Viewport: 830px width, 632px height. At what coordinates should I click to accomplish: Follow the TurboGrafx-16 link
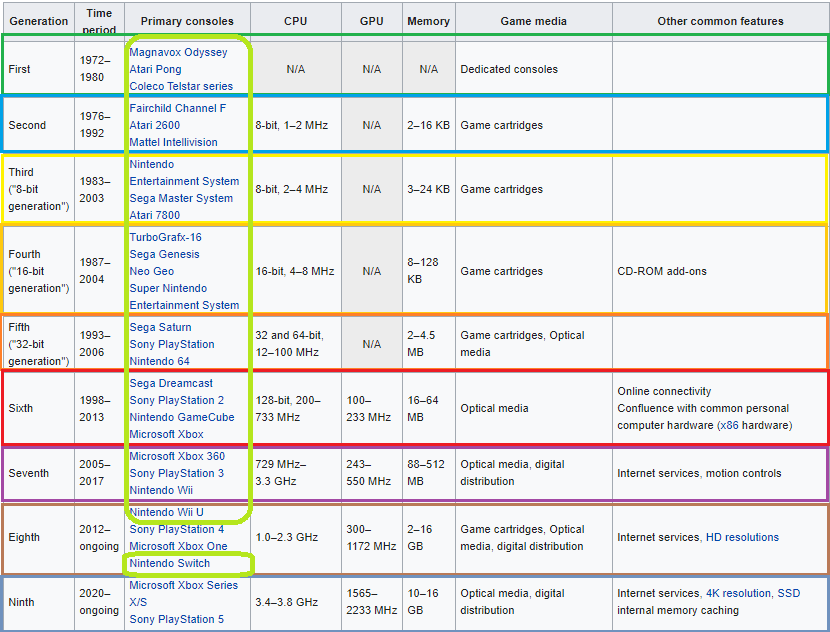[x=165, y=237]
